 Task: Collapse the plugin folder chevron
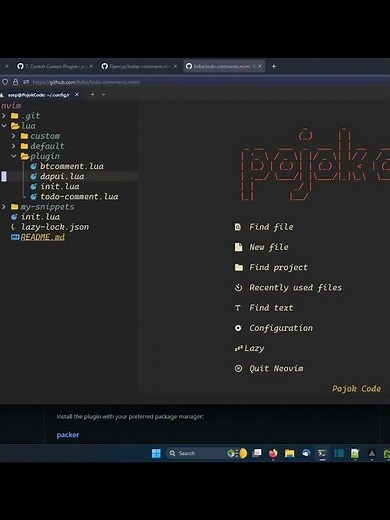coord(13,156)
